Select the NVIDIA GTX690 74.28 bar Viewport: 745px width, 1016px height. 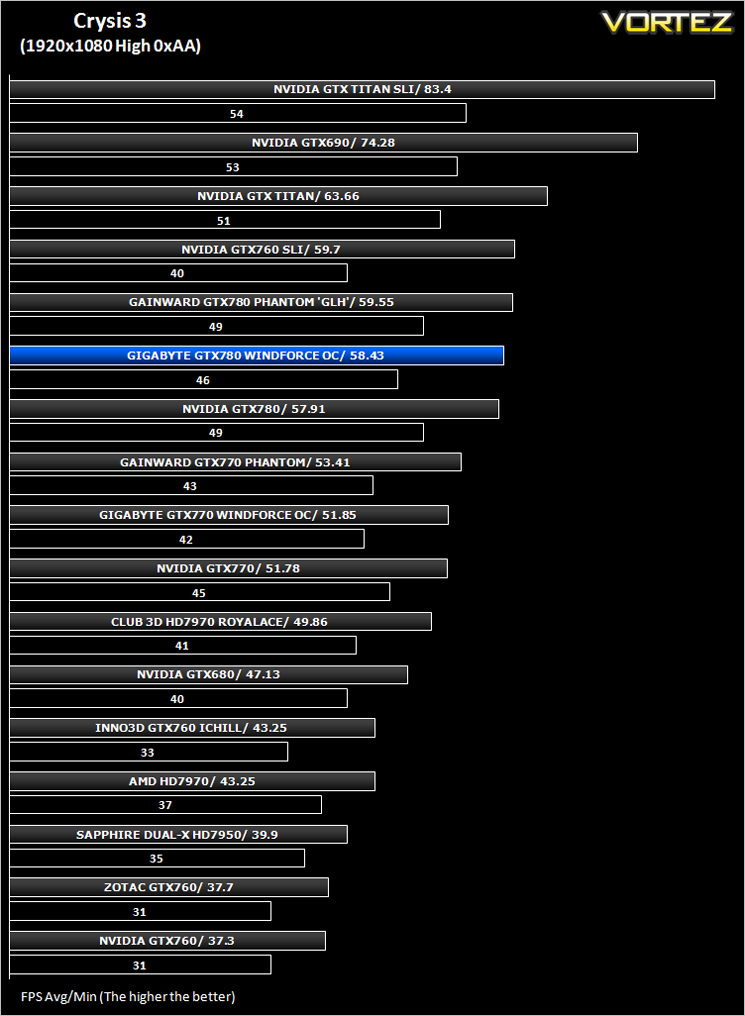point(323,143)
